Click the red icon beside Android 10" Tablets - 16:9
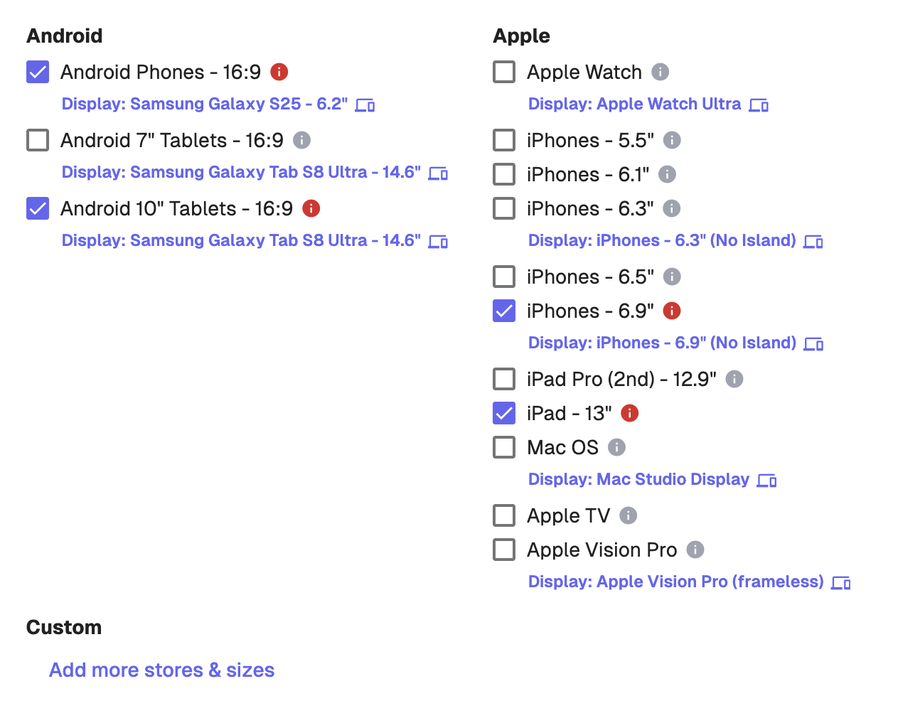Viewport: 920px width, 728px height. [312, 208]
